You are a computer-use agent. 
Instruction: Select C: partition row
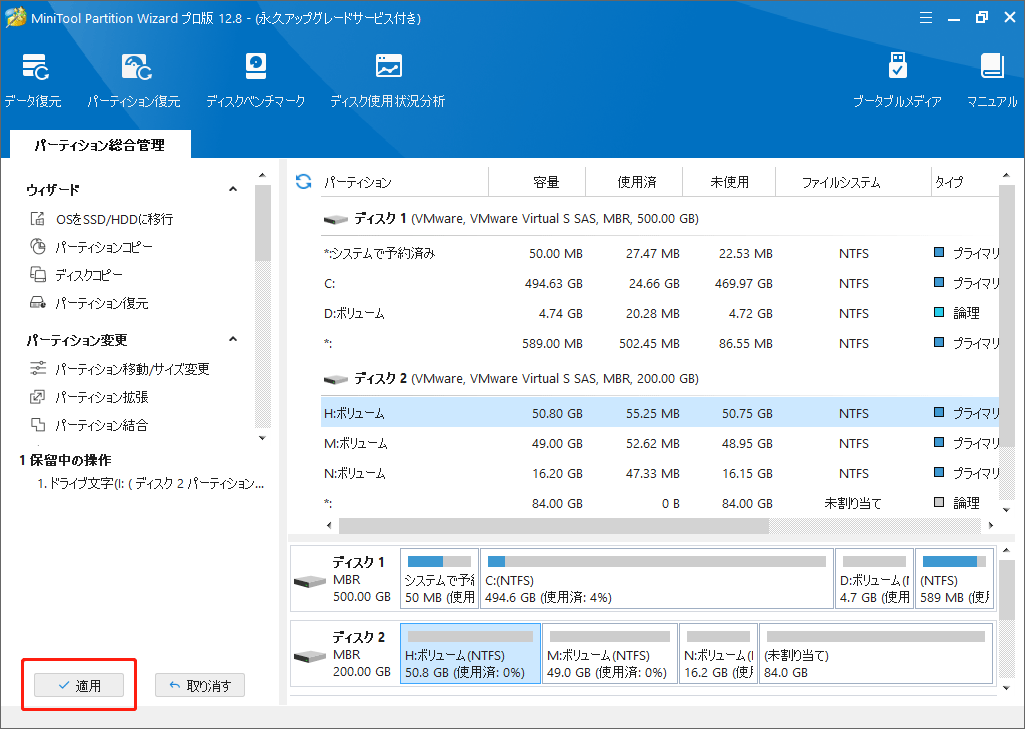pos(660,283)
